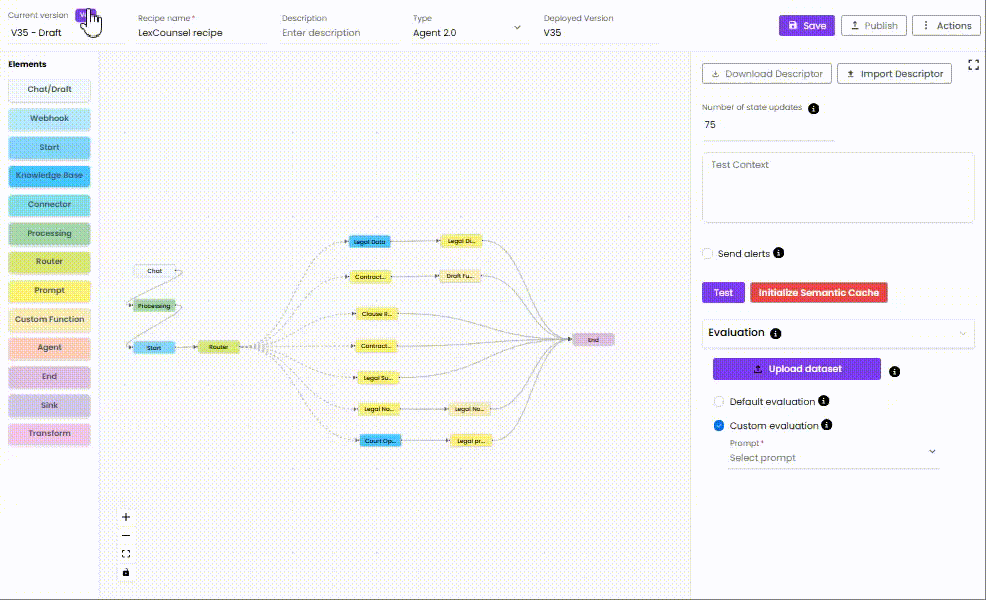Choose the Knowledge Base element from palette
This screenshot has width=986, height=600.
coord(49,176)
